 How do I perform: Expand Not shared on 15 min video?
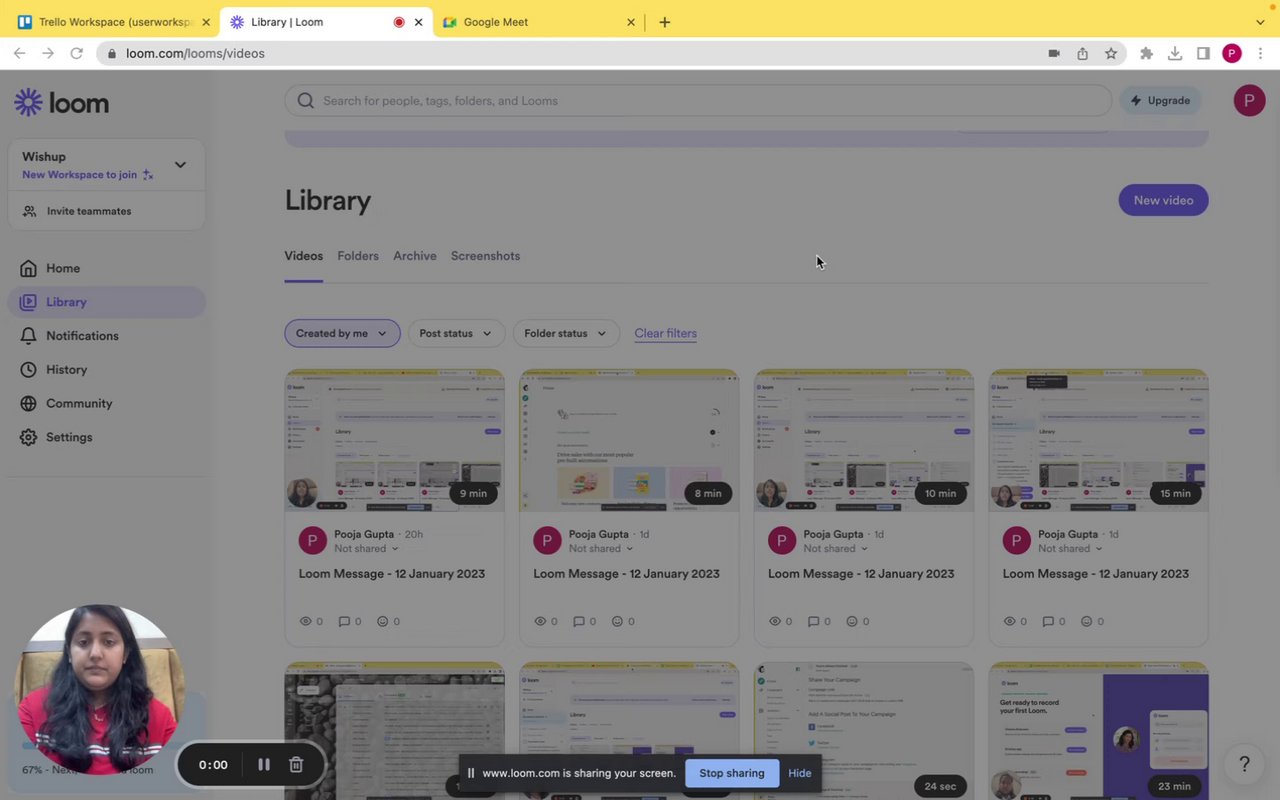[x=1070, y=549]
